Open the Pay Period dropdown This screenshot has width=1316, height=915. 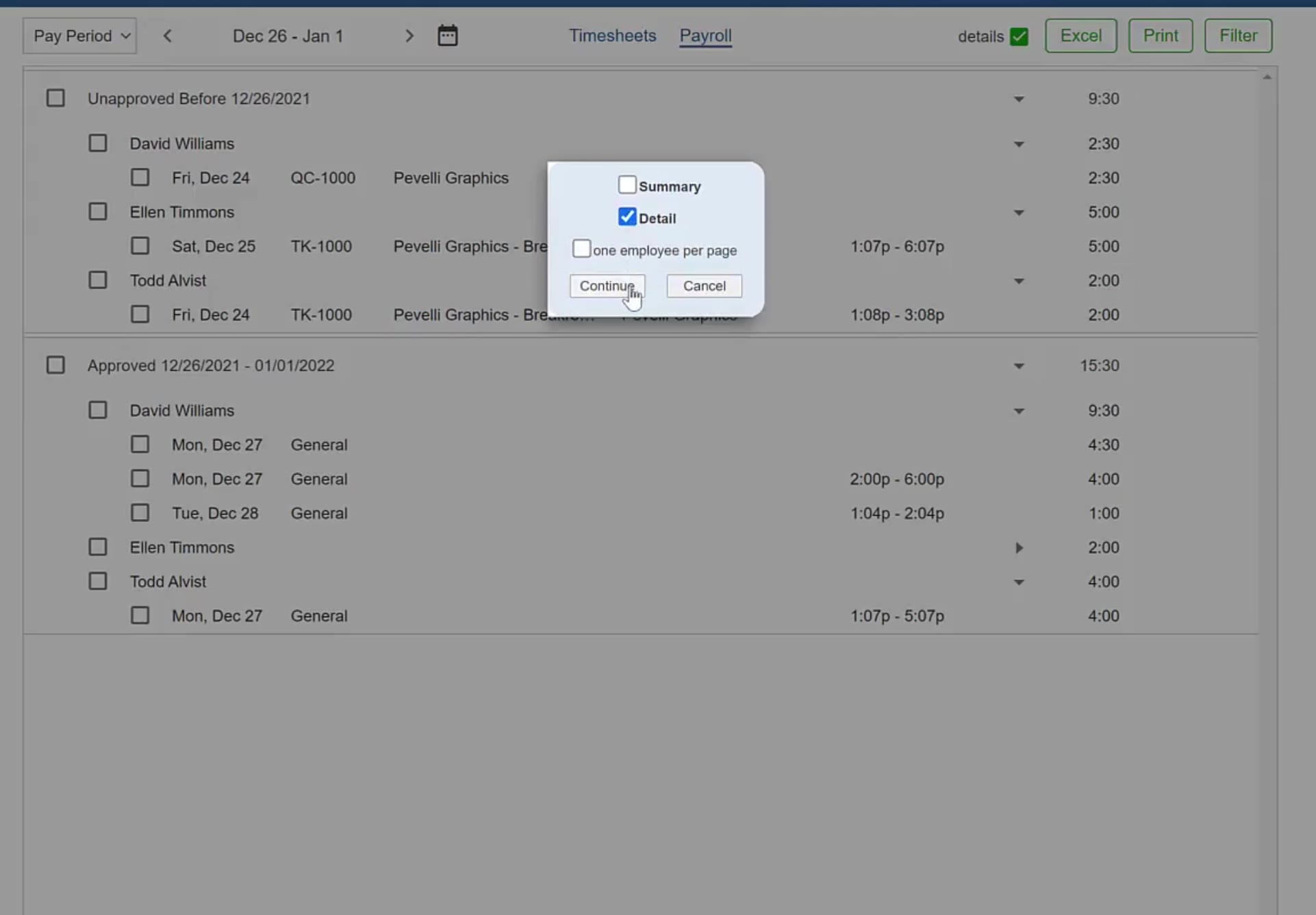tap(79, 36)
